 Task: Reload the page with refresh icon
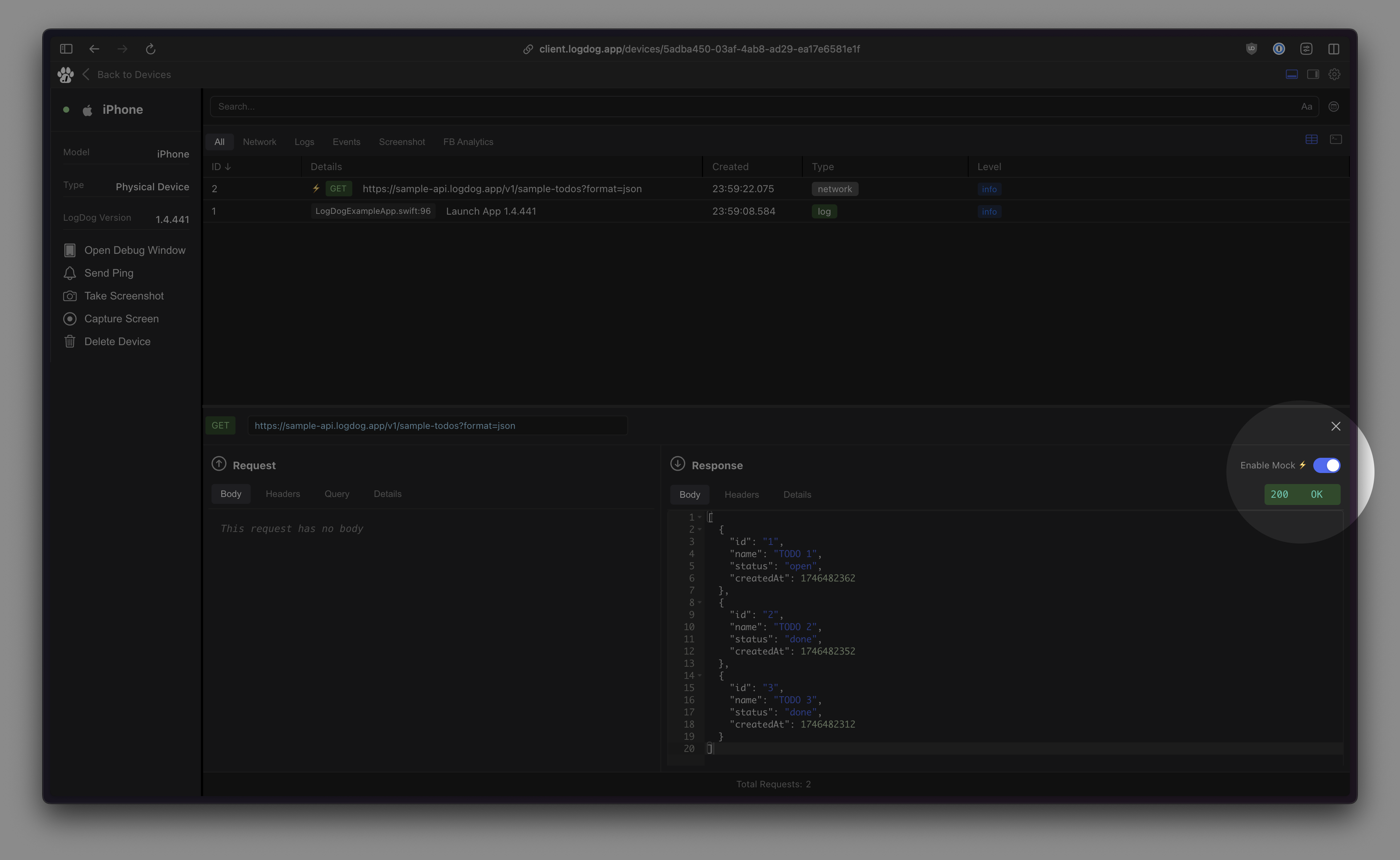tap(151, 49)
